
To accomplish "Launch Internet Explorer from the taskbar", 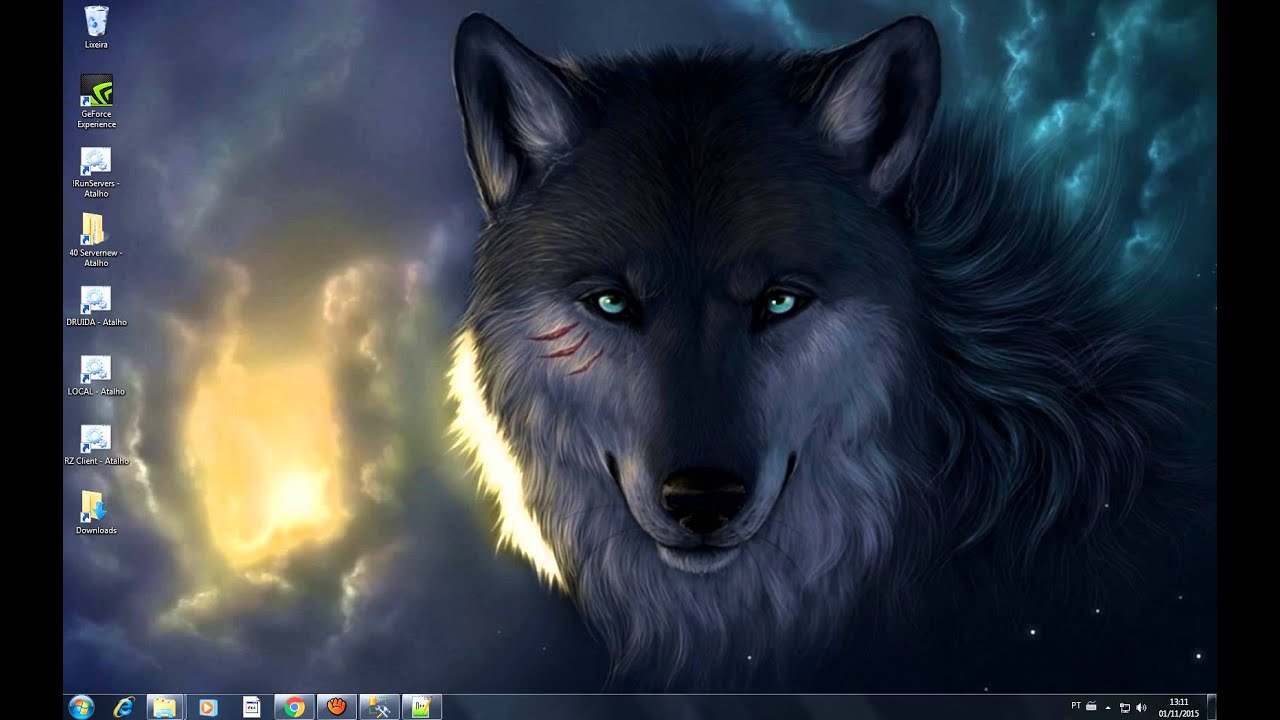I will pyautogui.click(x=124, y=707).
